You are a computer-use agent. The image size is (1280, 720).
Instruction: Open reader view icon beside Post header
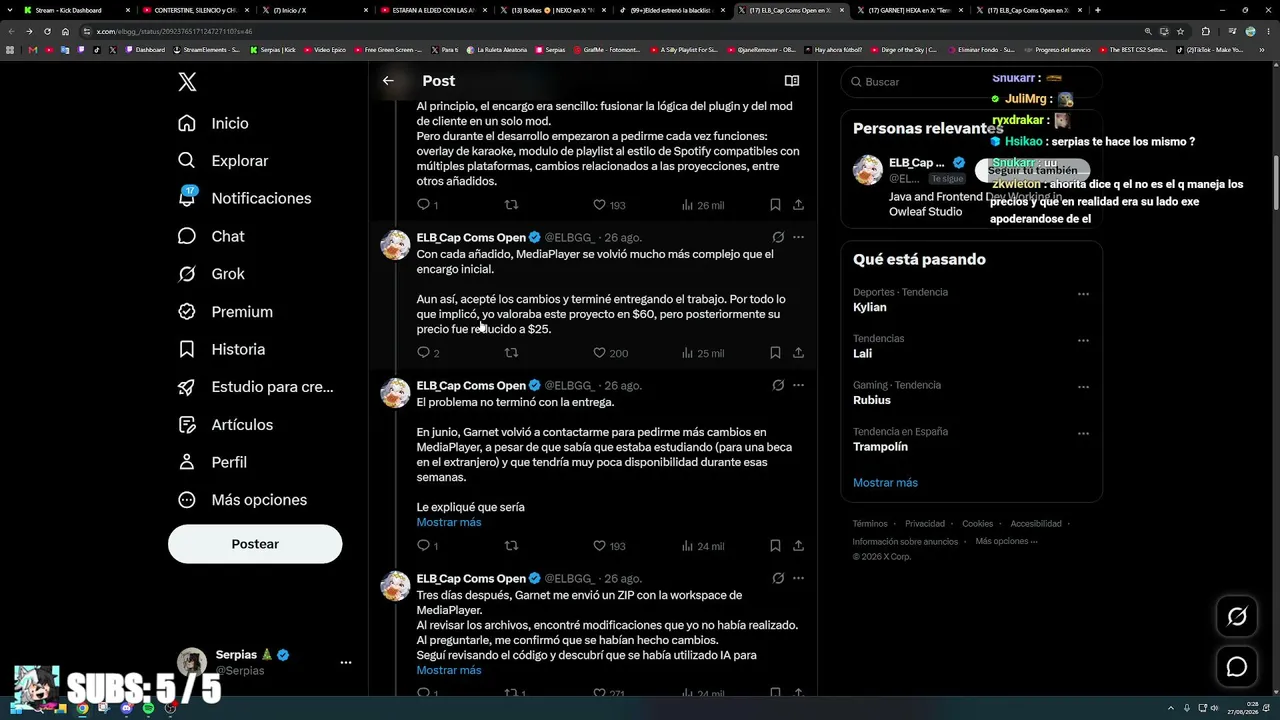pyautogui.click(x=792, y=81)
